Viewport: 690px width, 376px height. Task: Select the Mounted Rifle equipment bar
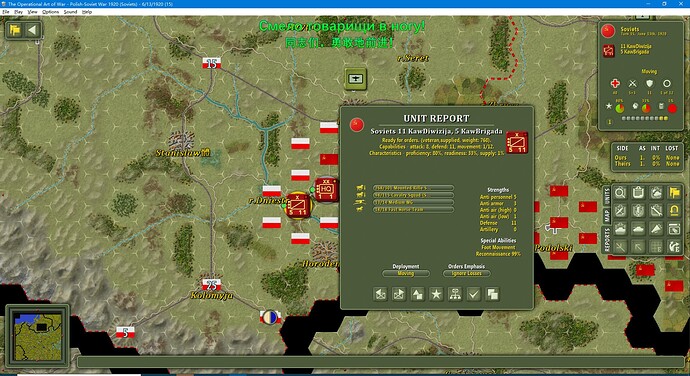(x=413, y=188)
